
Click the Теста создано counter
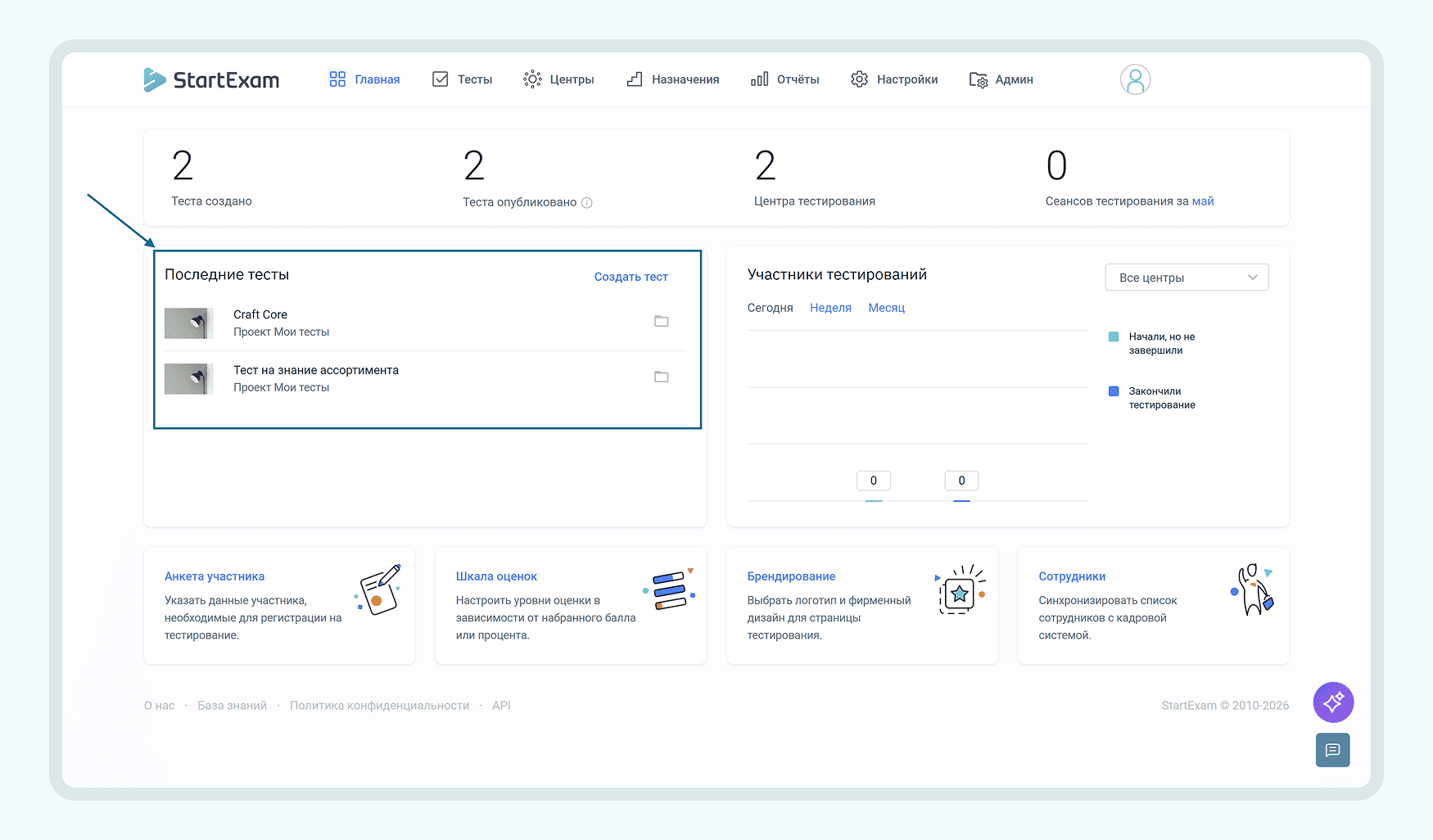point(211,178)
